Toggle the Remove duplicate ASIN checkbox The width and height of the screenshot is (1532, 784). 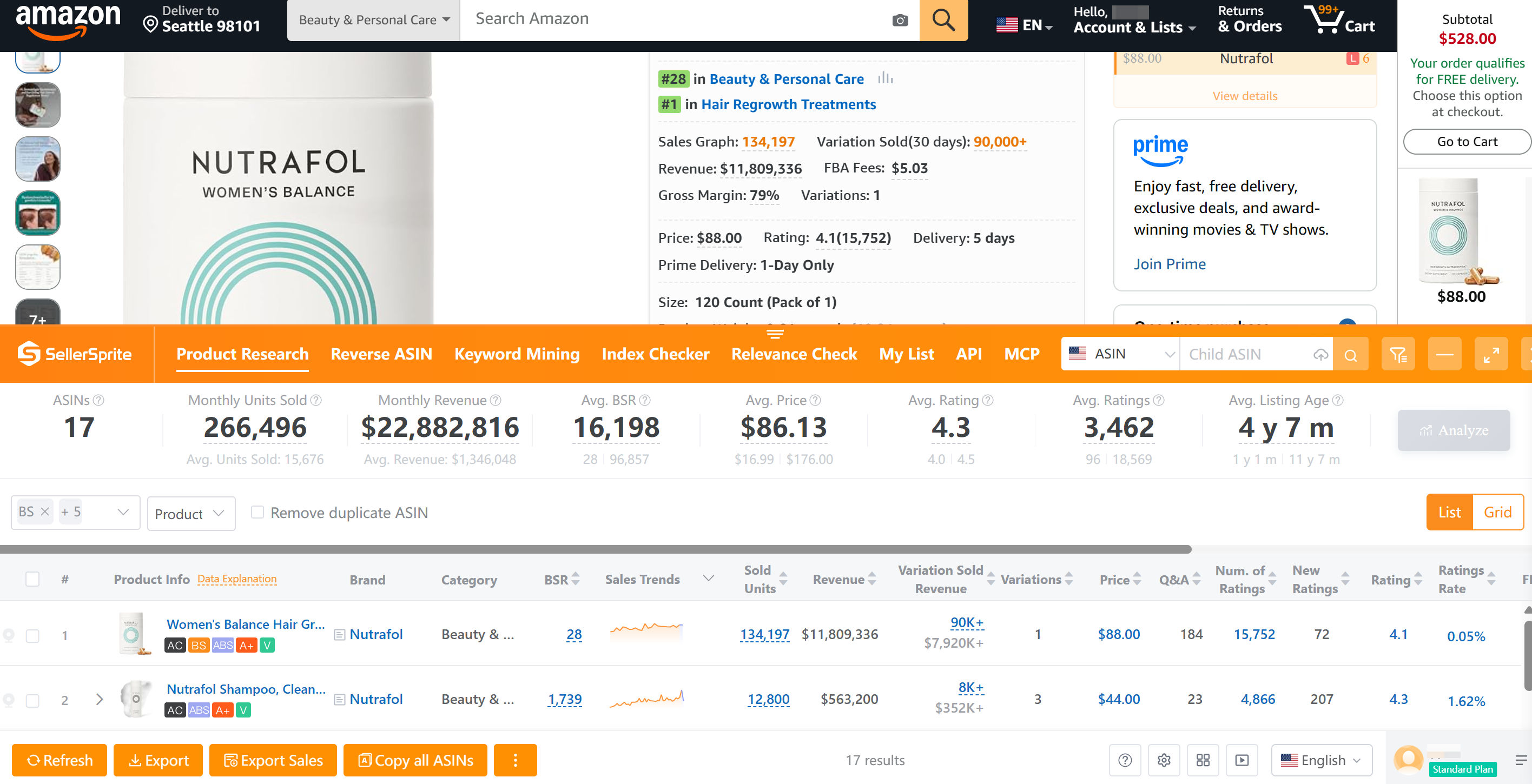257,512
